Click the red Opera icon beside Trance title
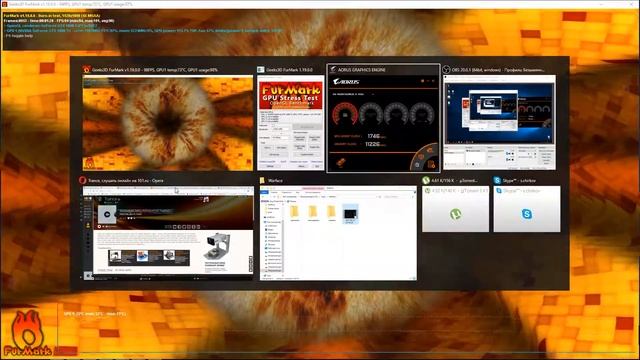This screenshot has width=640, height=360. pos(82,180)
